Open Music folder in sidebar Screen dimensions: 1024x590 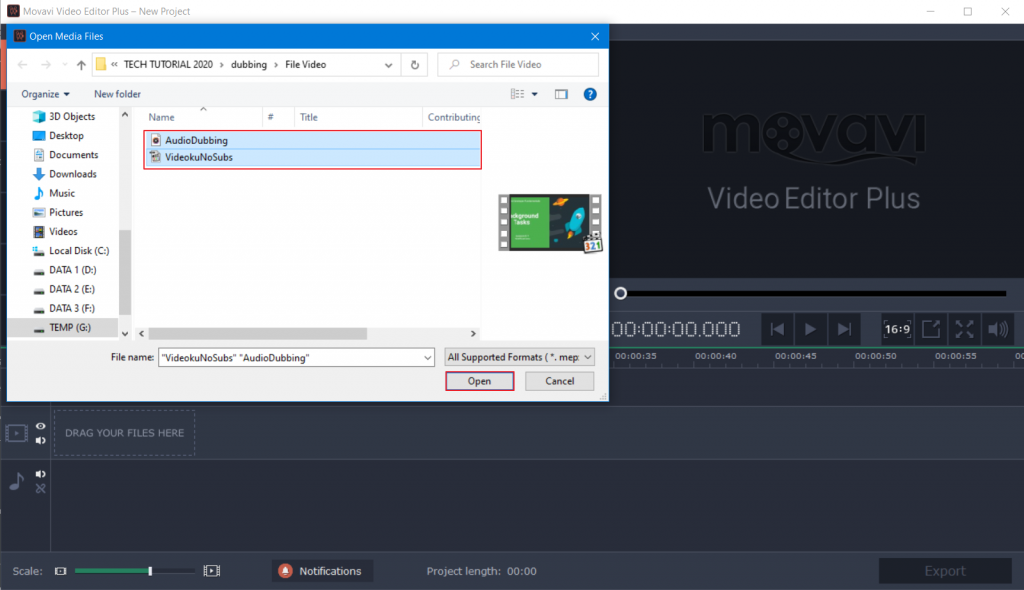pos(61,193)
